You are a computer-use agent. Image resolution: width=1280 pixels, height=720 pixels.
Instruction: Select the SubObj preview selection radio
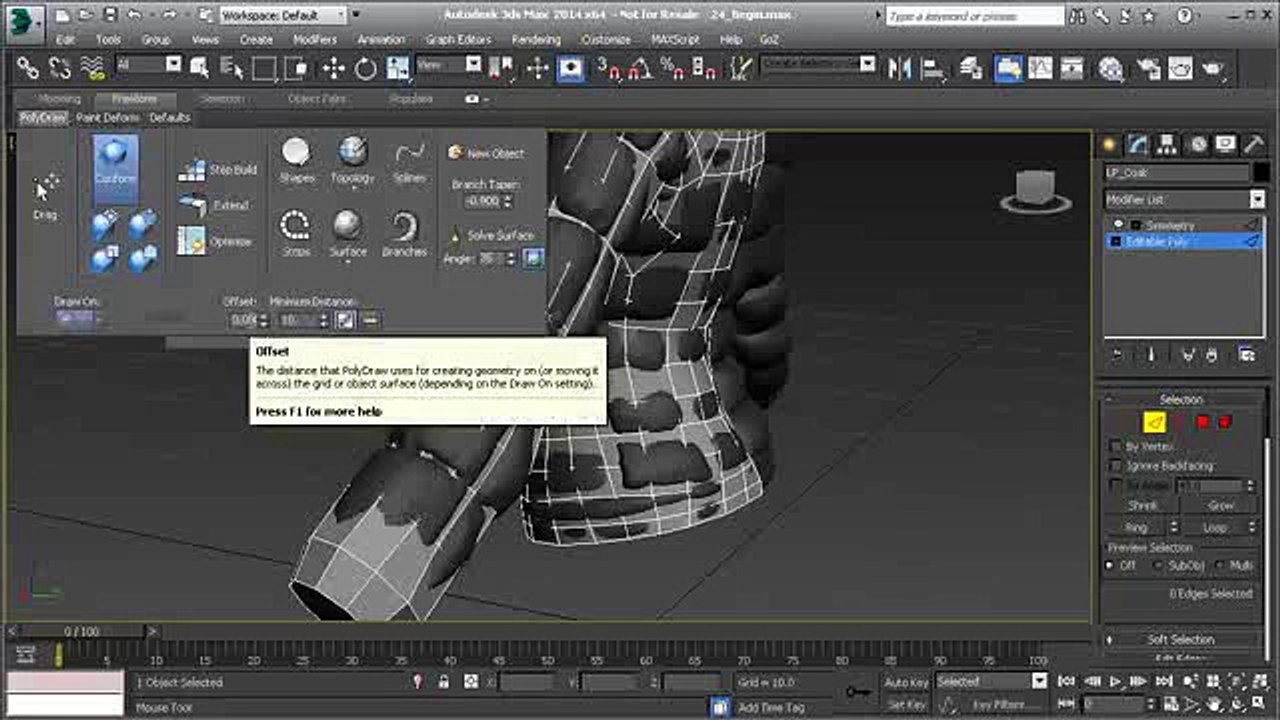(1159, 565)
